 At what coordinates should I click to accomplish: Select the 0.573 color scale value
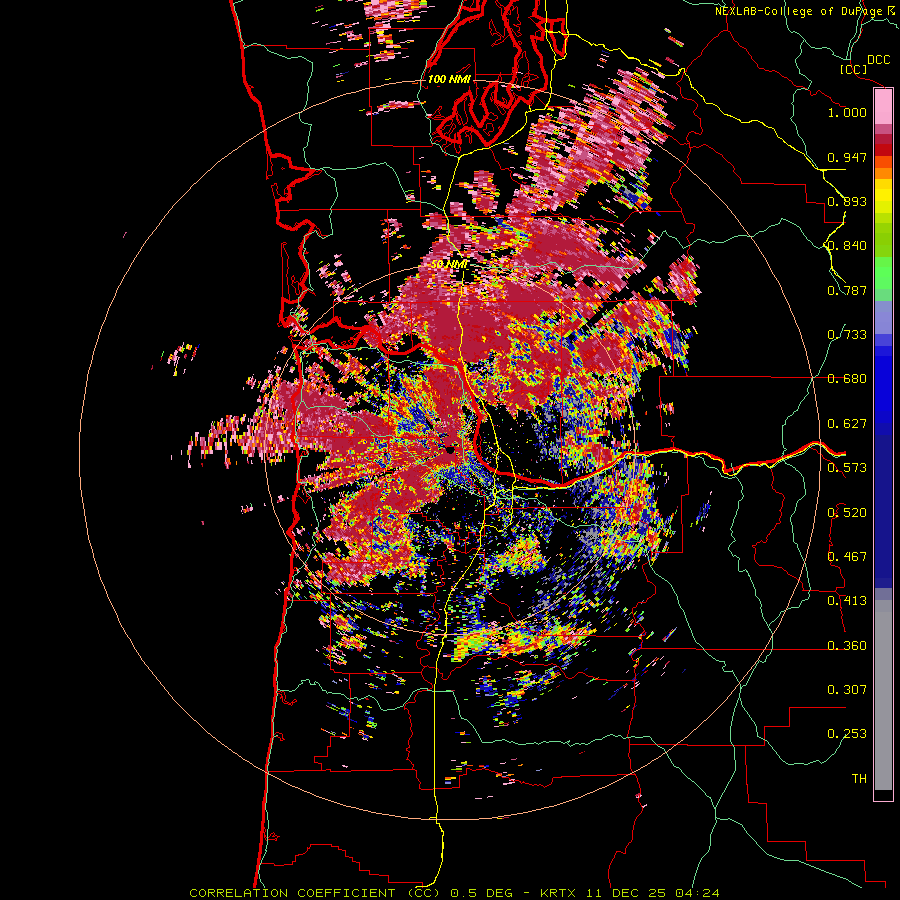847,468
